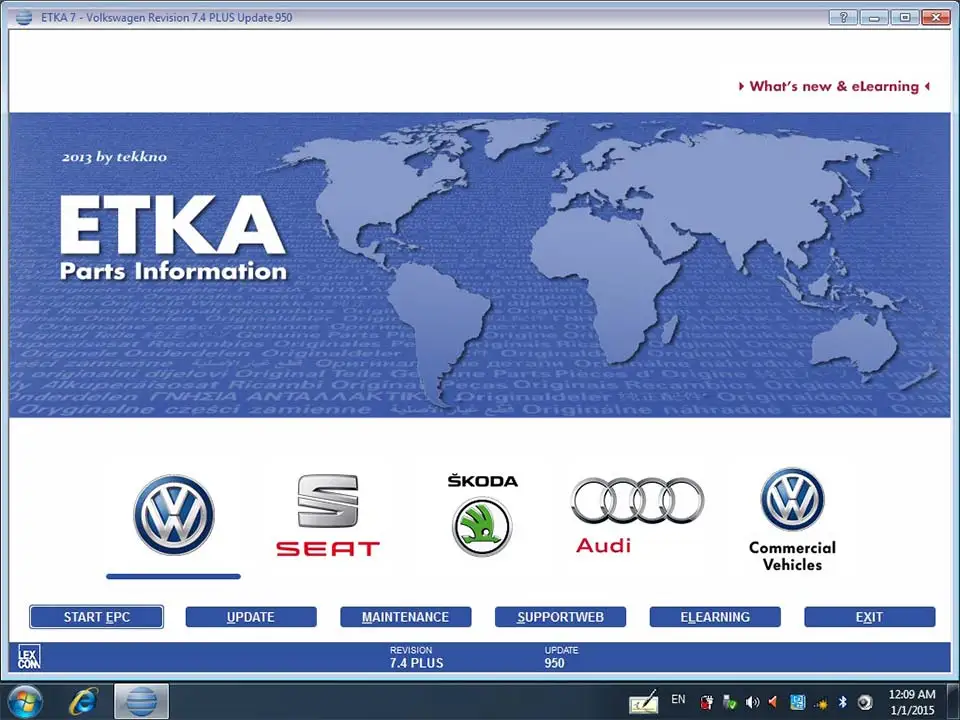The image size is (960, 720).
Task: Pick the Skoda brand logo
Action: 482,515
